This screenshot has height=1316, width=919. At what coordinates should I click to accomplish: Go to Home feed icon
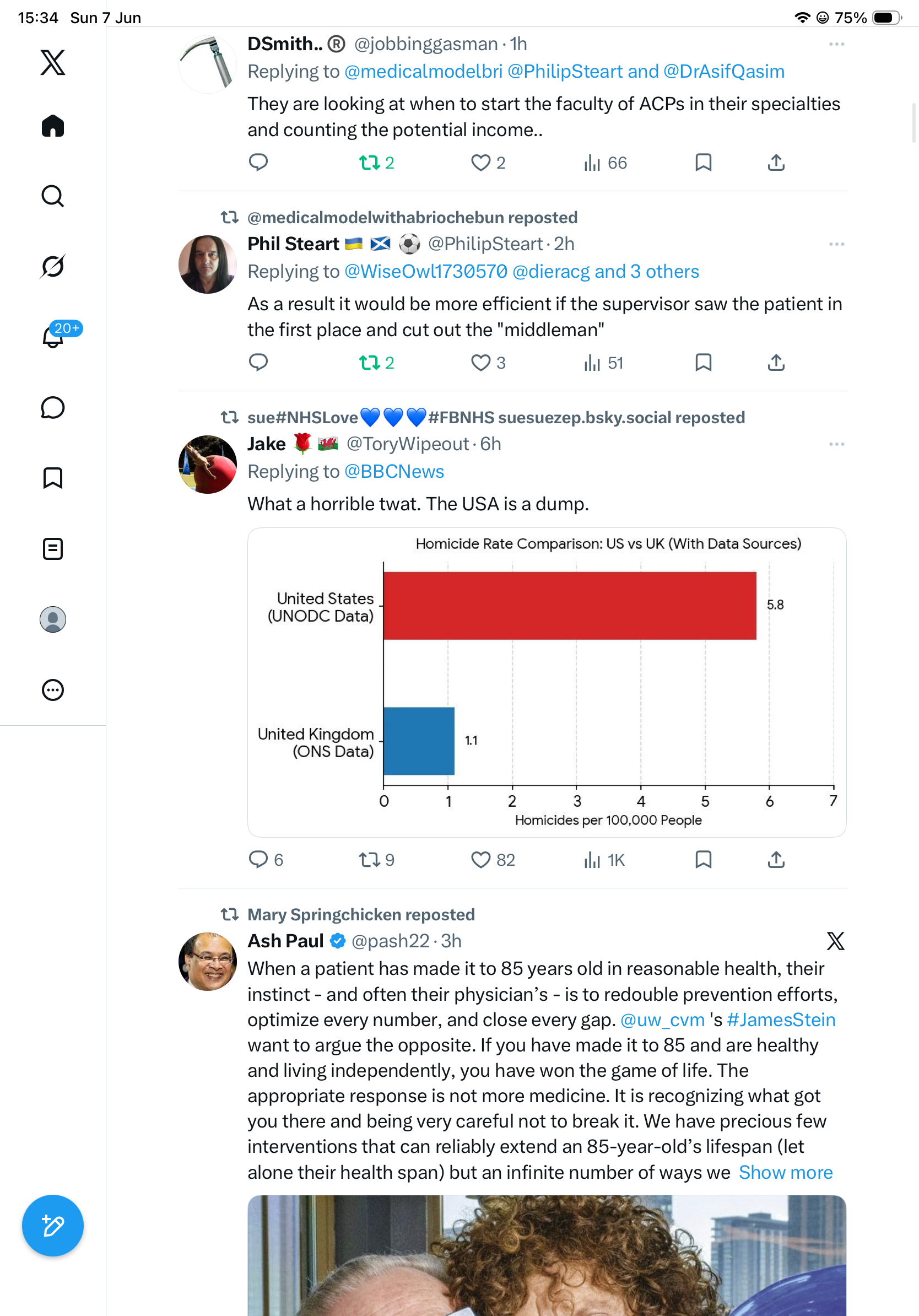53,126
